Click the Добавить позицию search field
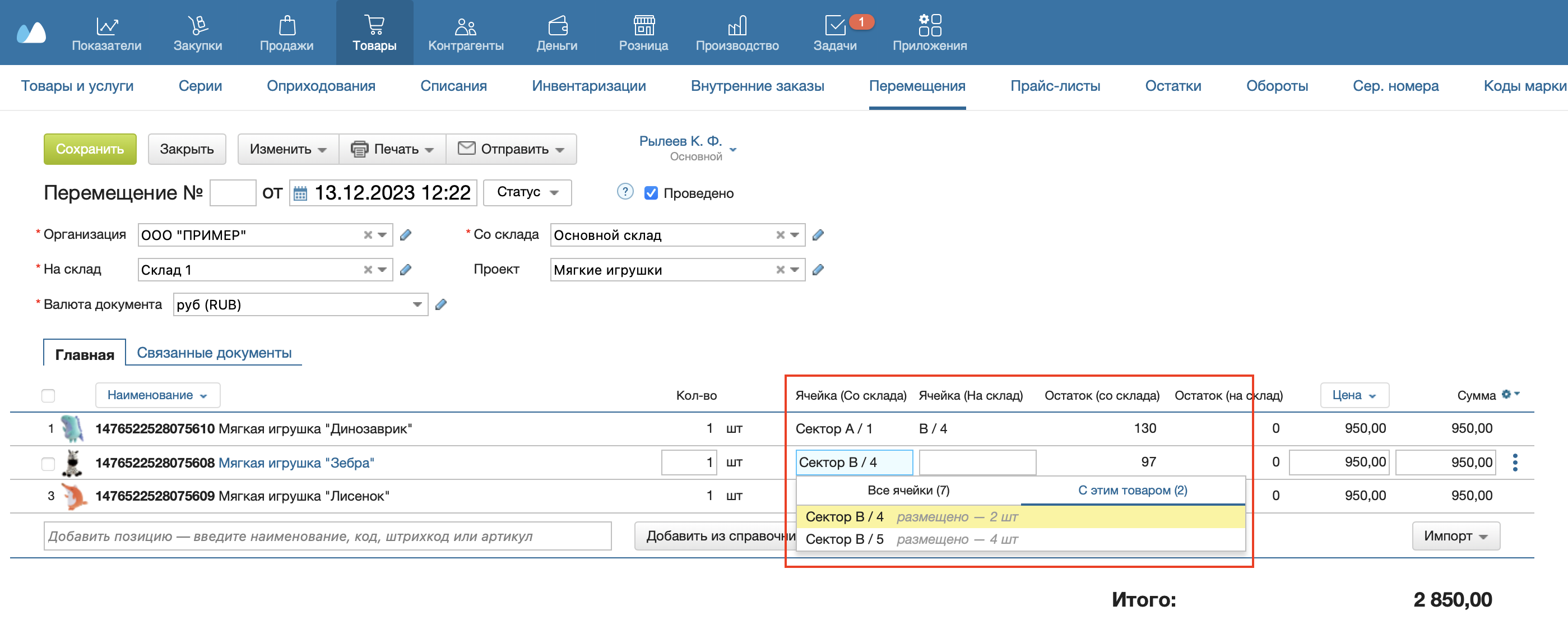The height and width of the screenshot is (638, 1568). [x=327, y=537]
